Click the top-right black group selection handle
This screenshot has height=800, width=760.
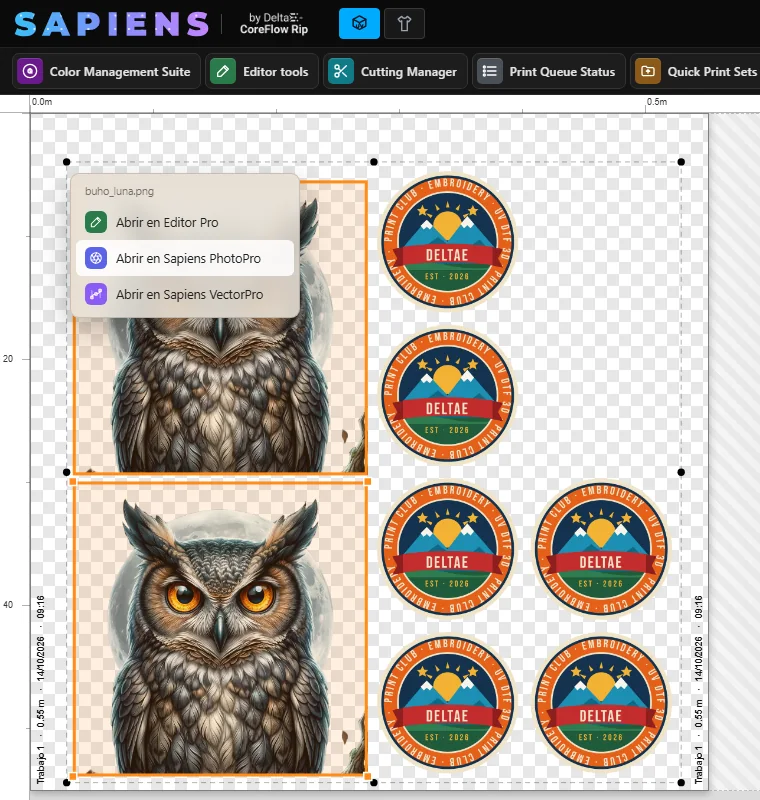pos(681,162)
